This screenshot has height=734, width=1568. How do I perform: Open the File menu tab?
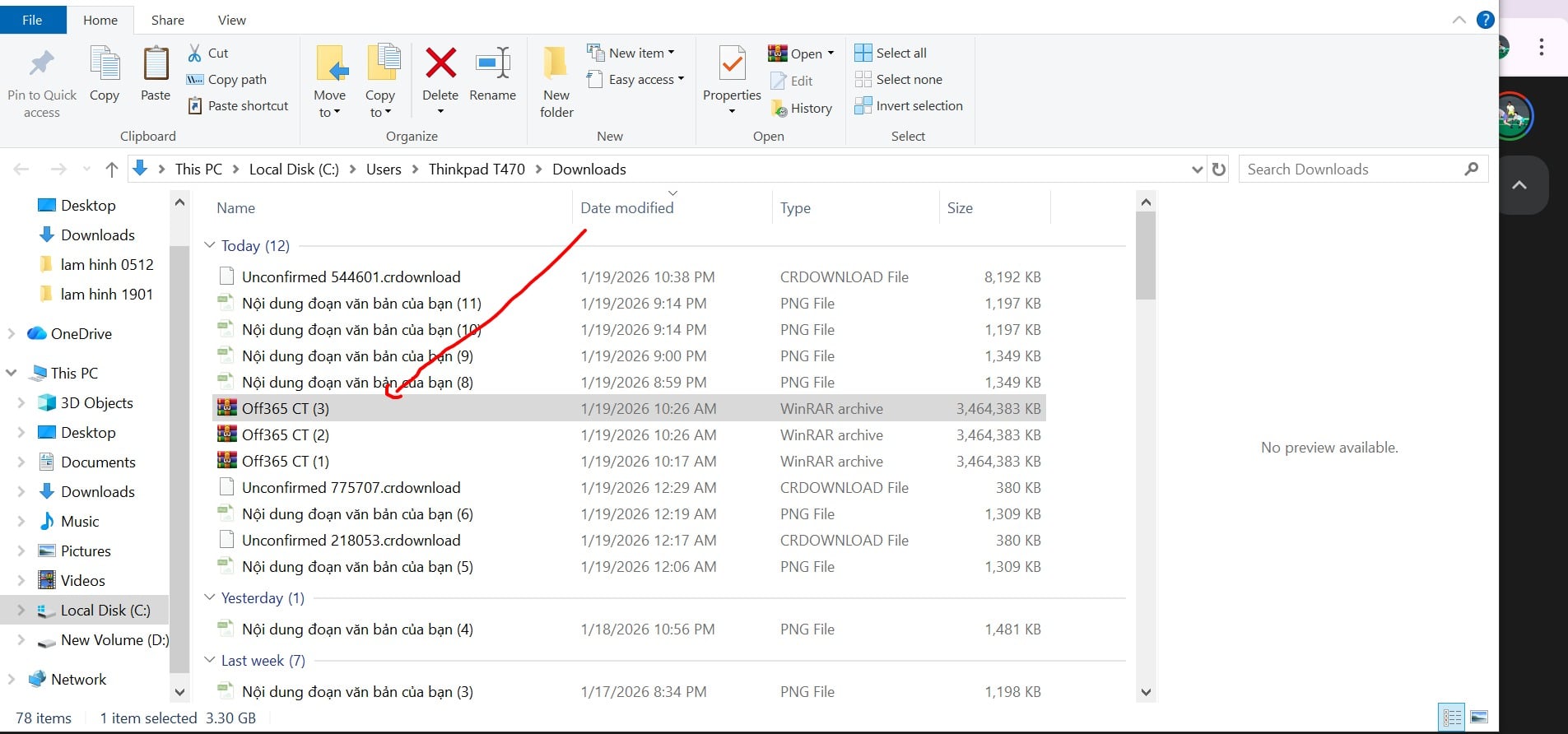(x=32, y=20)
